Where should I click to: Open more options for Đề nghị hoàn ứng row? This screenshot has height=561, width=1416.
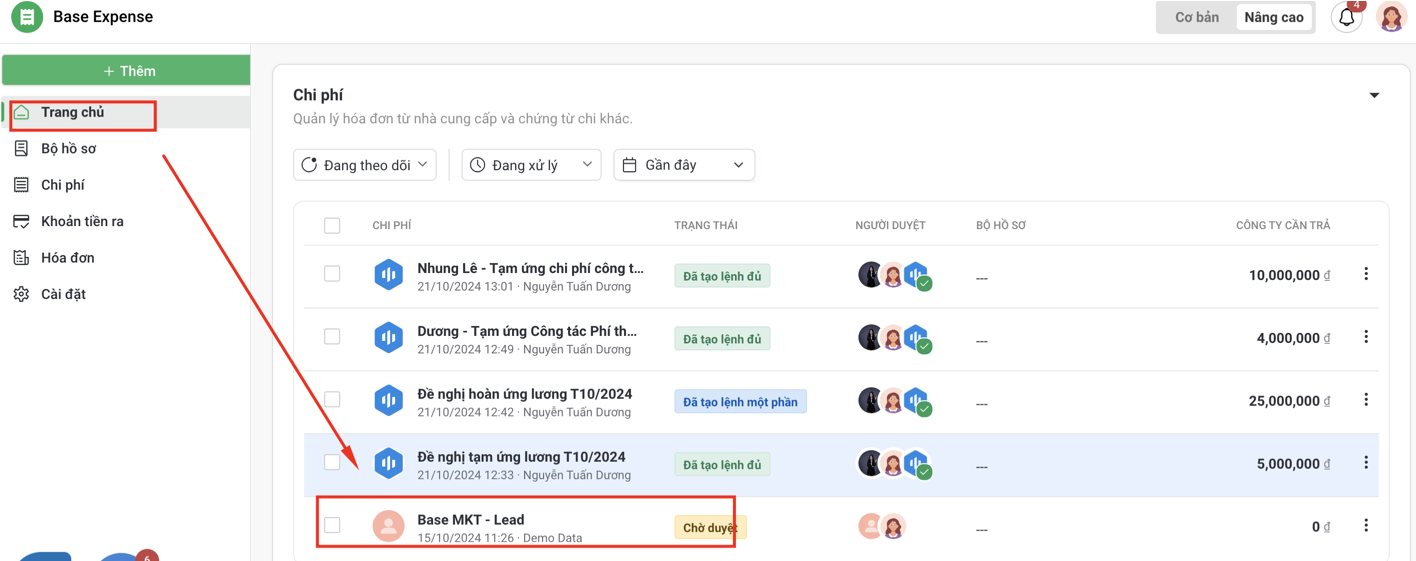click(x=1366, y=400)
